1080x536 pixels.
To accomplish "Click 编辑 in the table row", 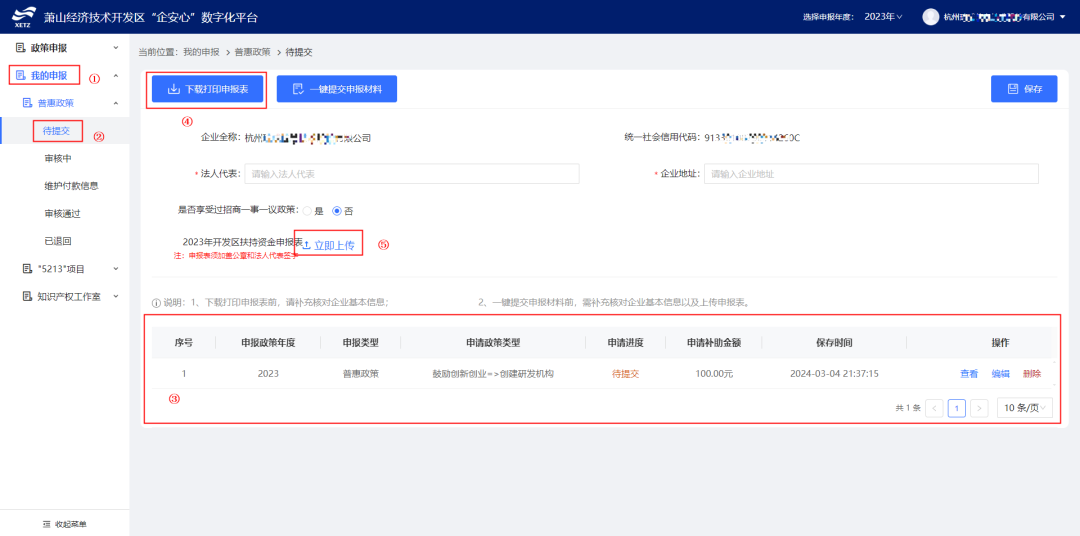I will click(1001, 374).
